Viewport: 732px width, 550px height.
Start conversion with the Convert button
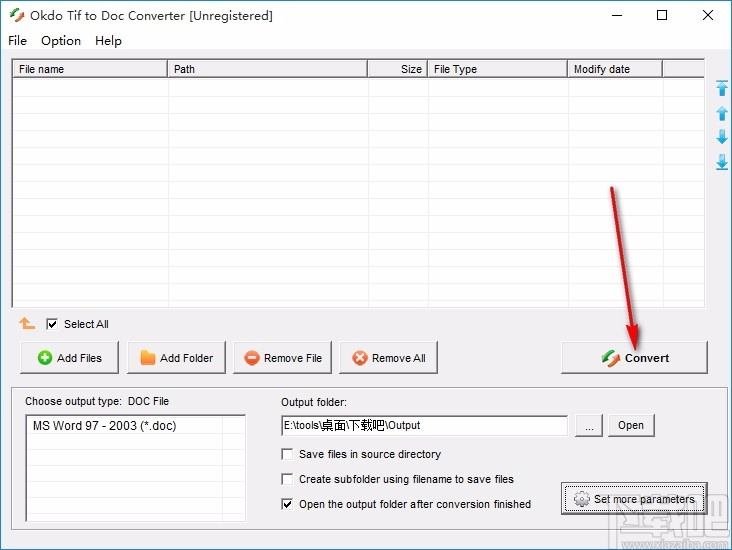click(634, 358)
